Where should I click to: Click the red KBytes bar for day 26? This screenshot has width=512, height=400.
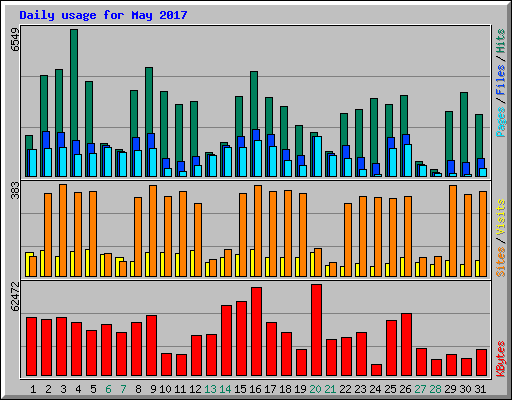[406, 345]
